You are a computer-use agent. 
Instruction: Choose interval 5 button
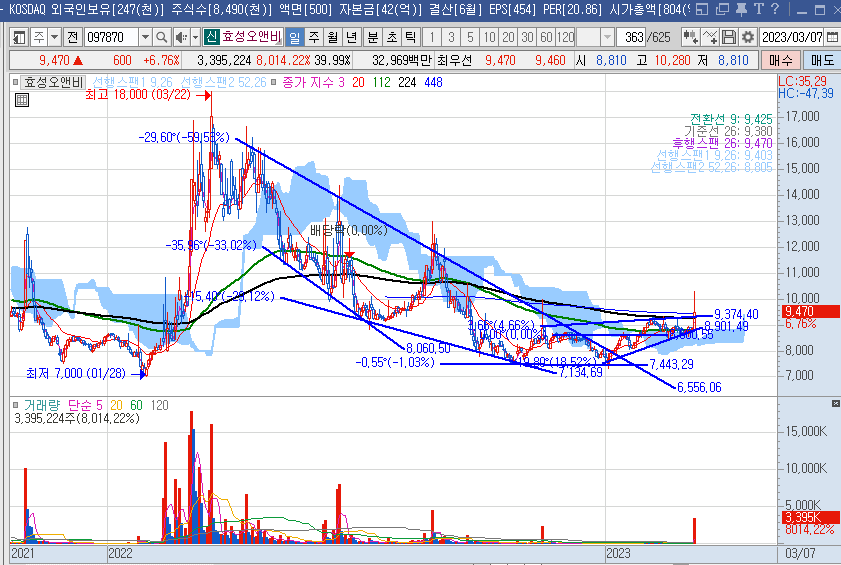470,37
